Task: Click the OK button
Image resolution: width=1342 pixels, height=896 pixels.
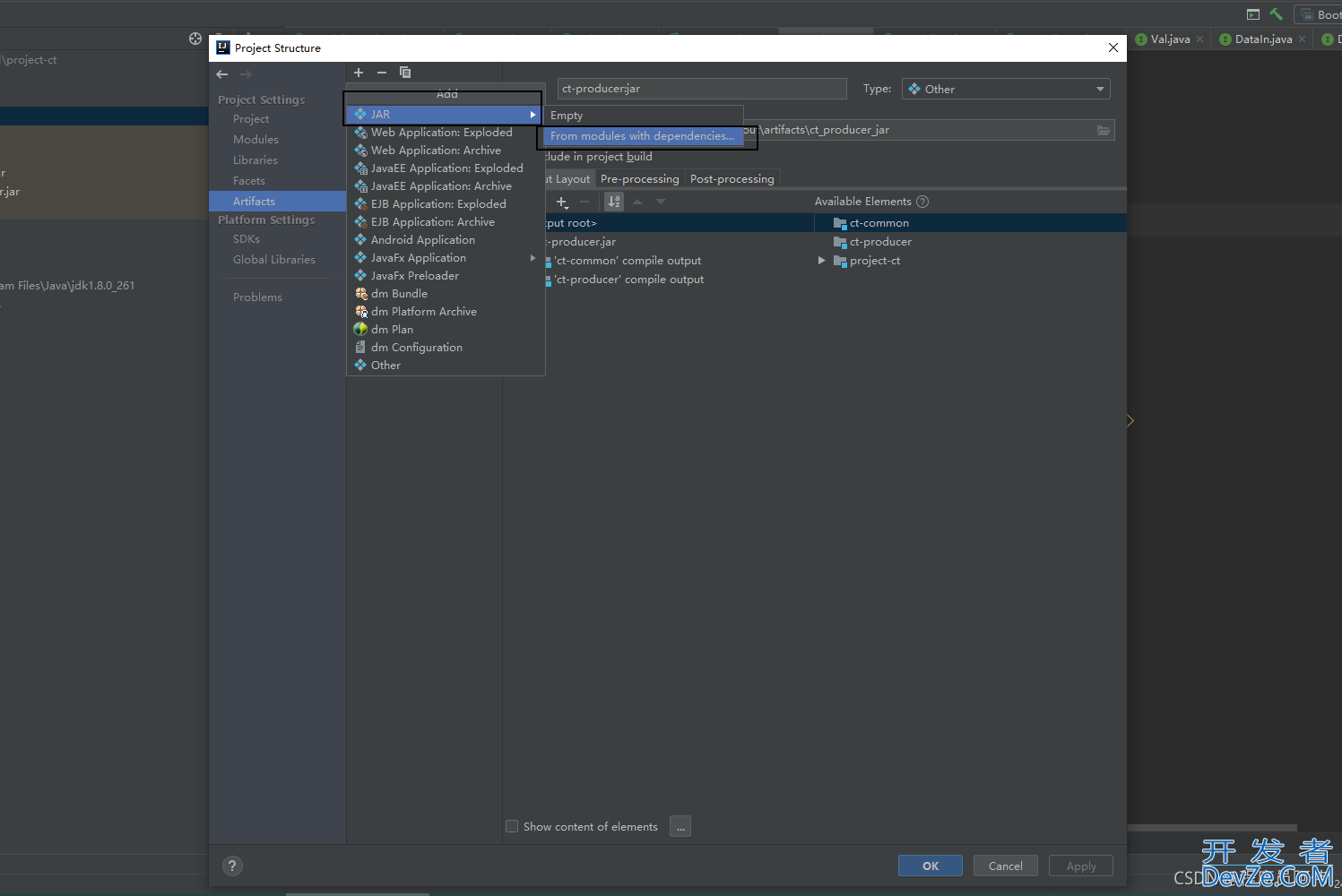Action: click(931, 866)
